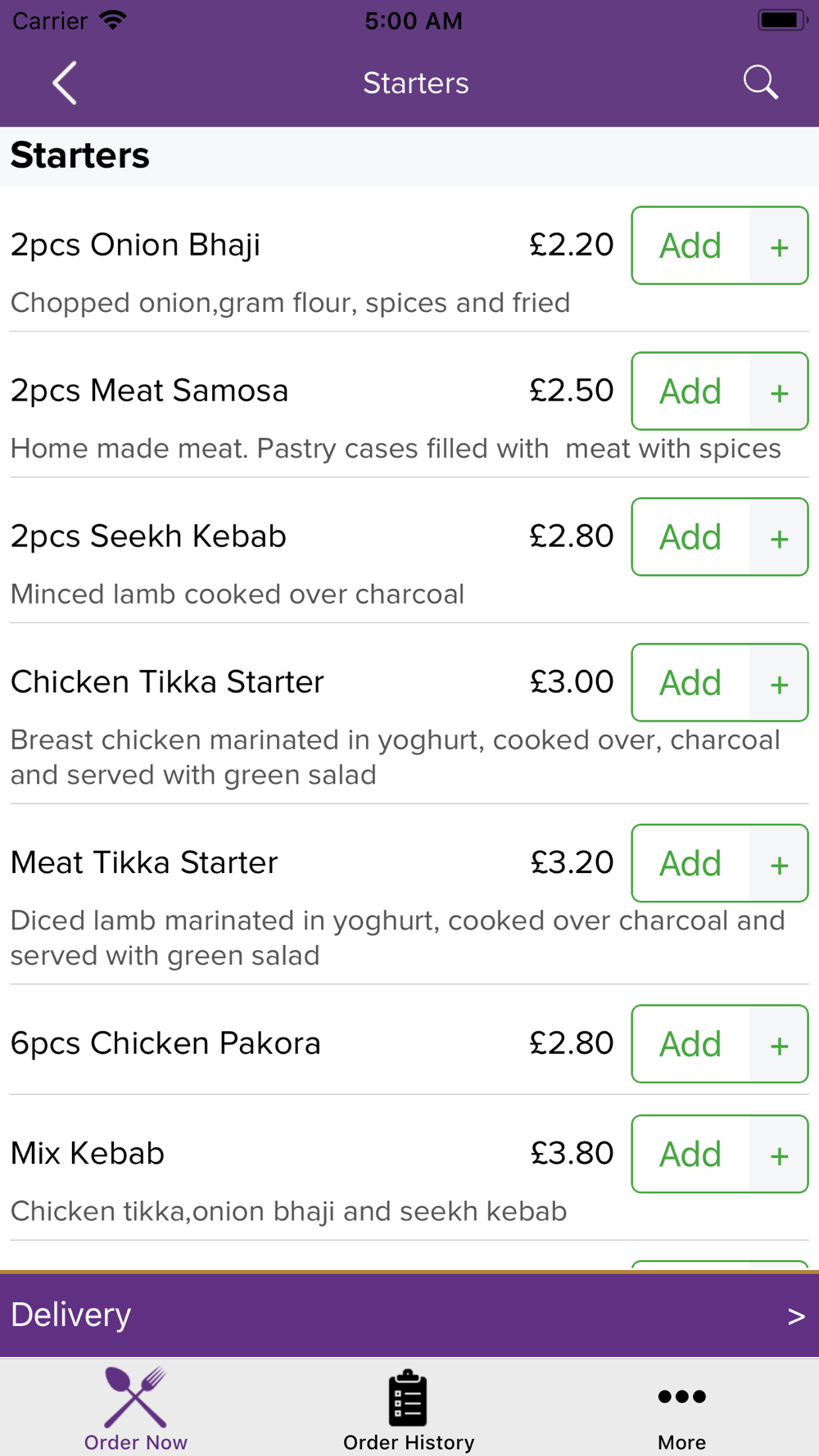Tap the back arrow icon

[x=65, y=83]
